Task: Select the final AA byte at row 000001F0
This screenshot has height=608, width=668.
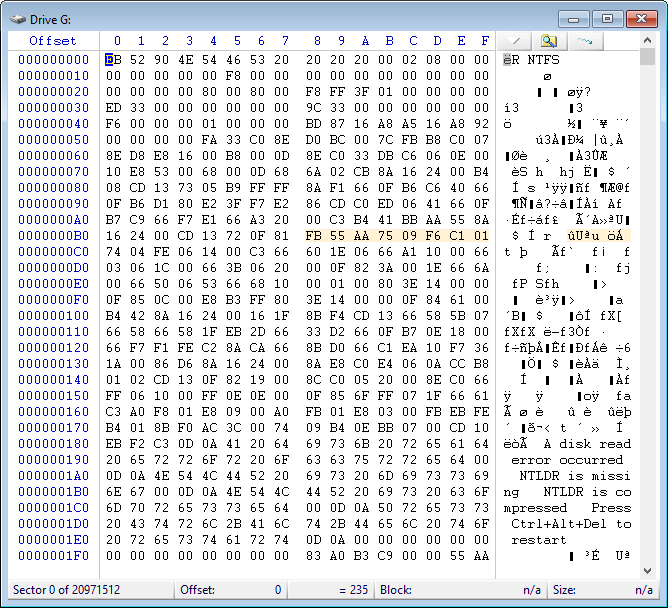Action: [x=484, y=555]
